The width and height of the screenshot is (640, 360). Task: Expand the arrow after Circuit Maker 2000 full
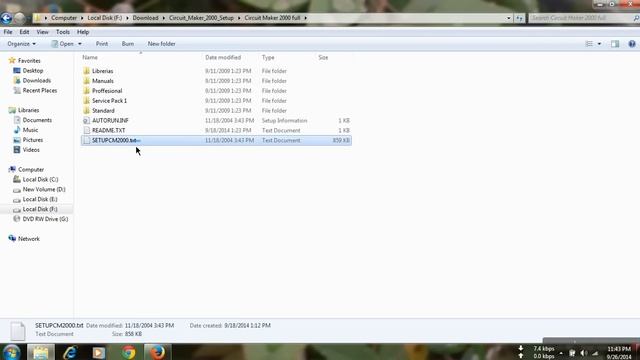(305, 18)
